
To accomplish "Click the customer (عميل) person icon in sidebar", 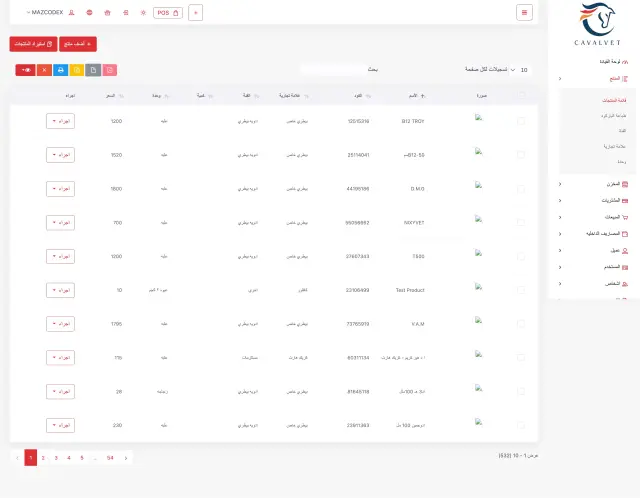I will click(x=624, y=251).
